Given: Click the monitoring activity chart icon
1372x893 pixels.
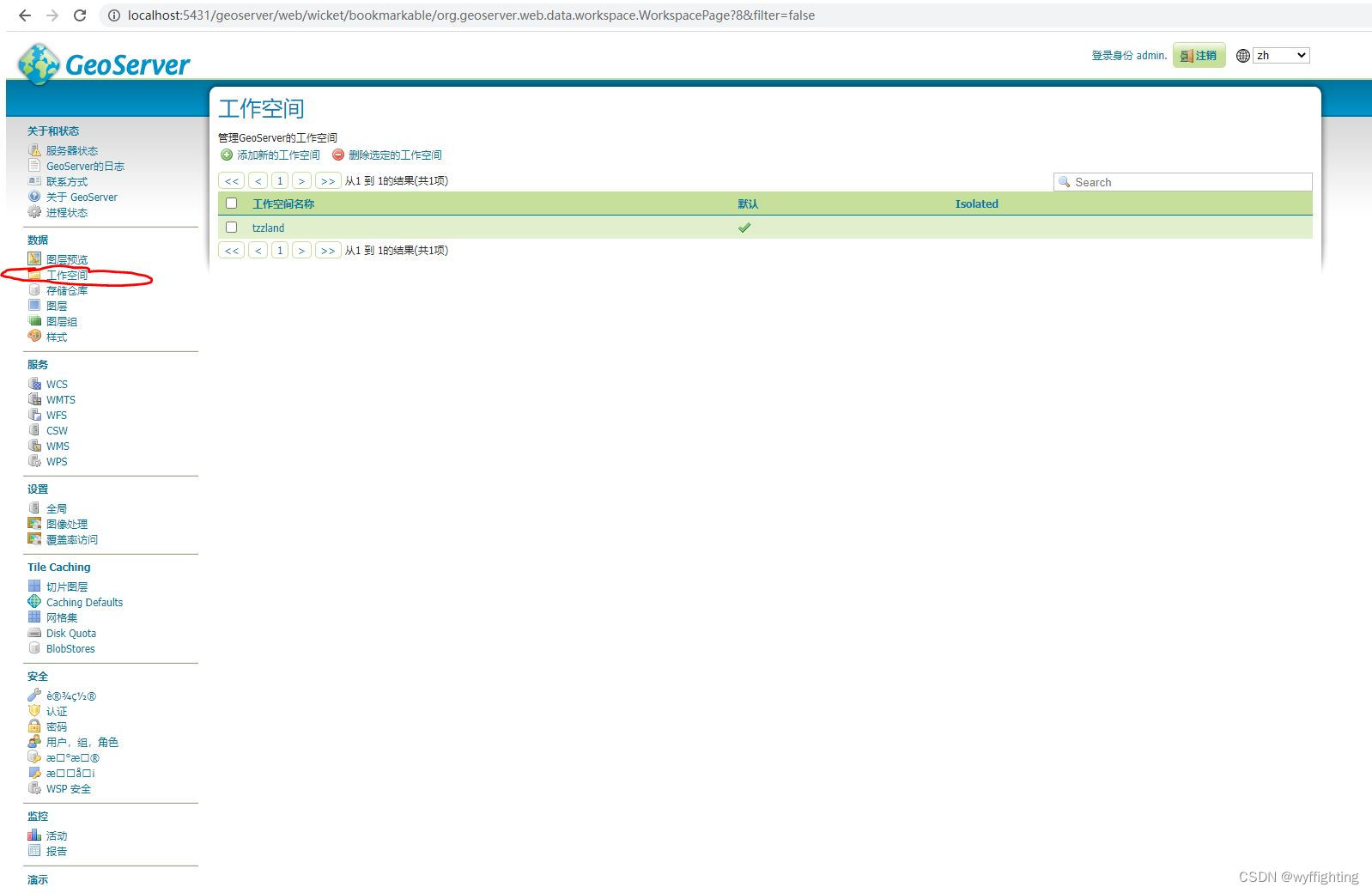Looking at the screenshot, I should (x=34, y=835).
